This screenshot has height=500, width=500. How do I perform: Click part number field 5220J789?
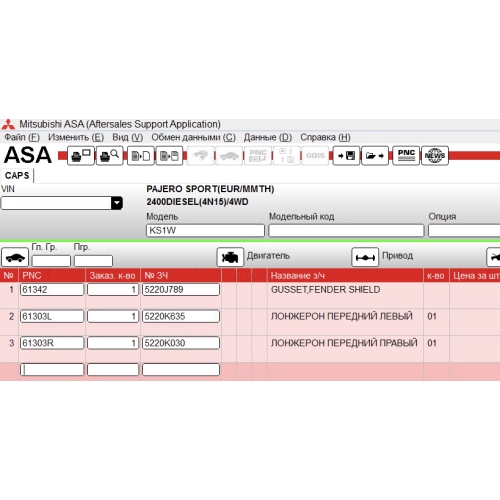pos(181,289)
